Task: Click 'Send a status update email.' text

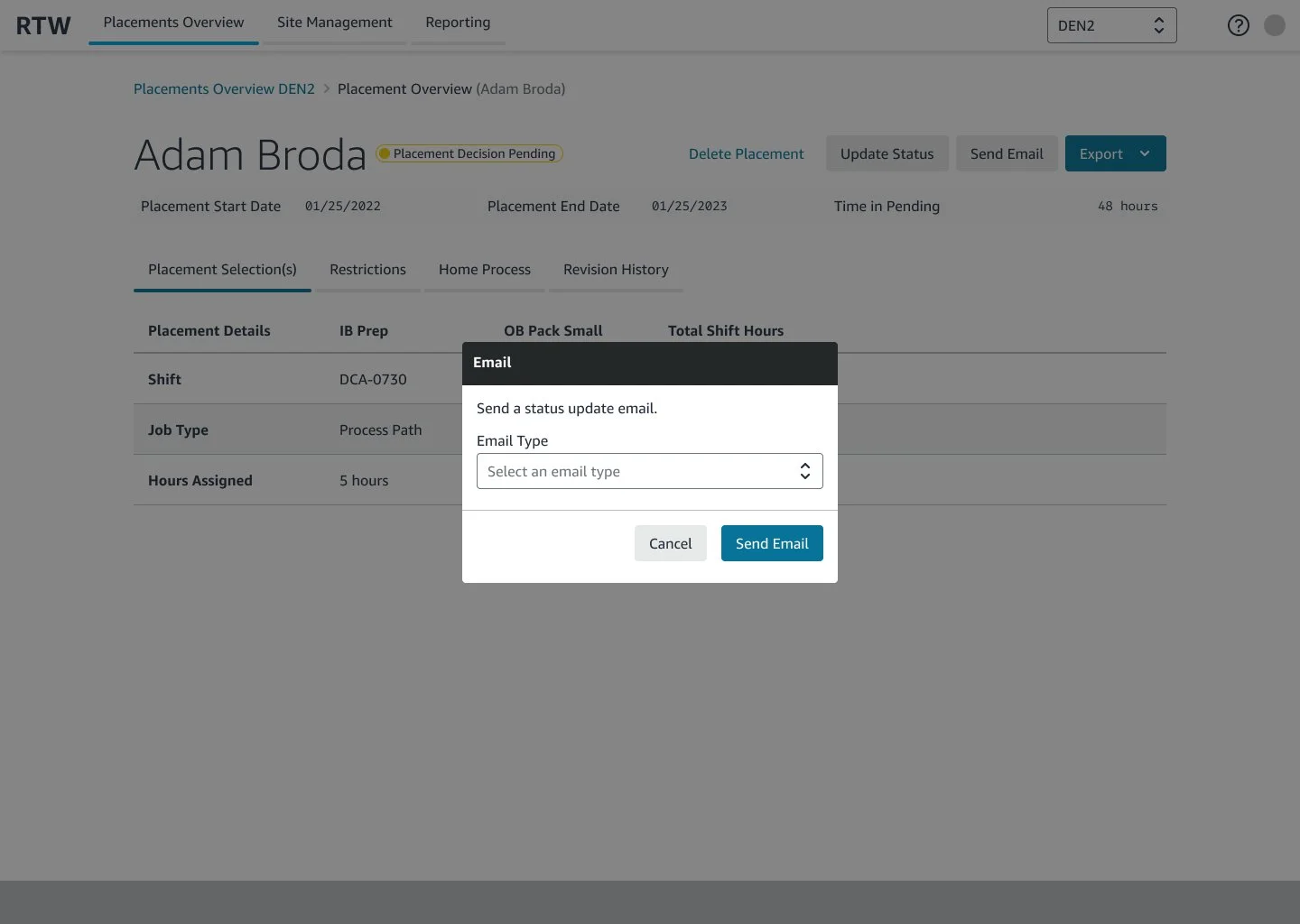Action: coord(567,409)
